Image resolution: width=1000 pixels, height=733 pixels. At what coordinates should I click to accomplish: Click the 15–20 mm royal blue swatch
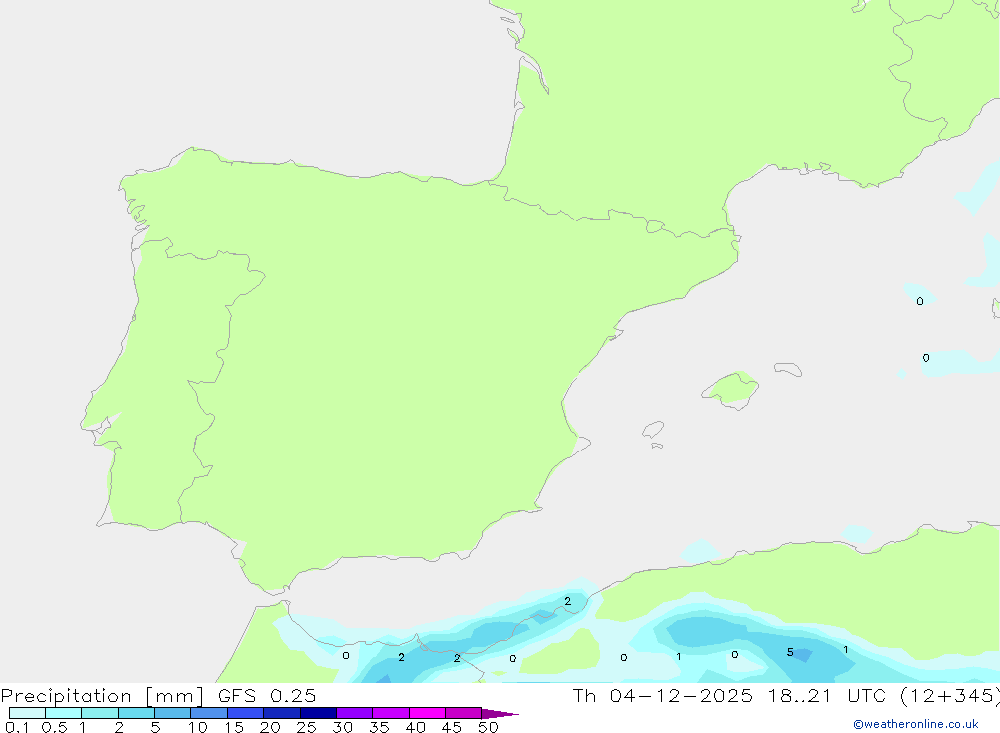tap(245, 713)
